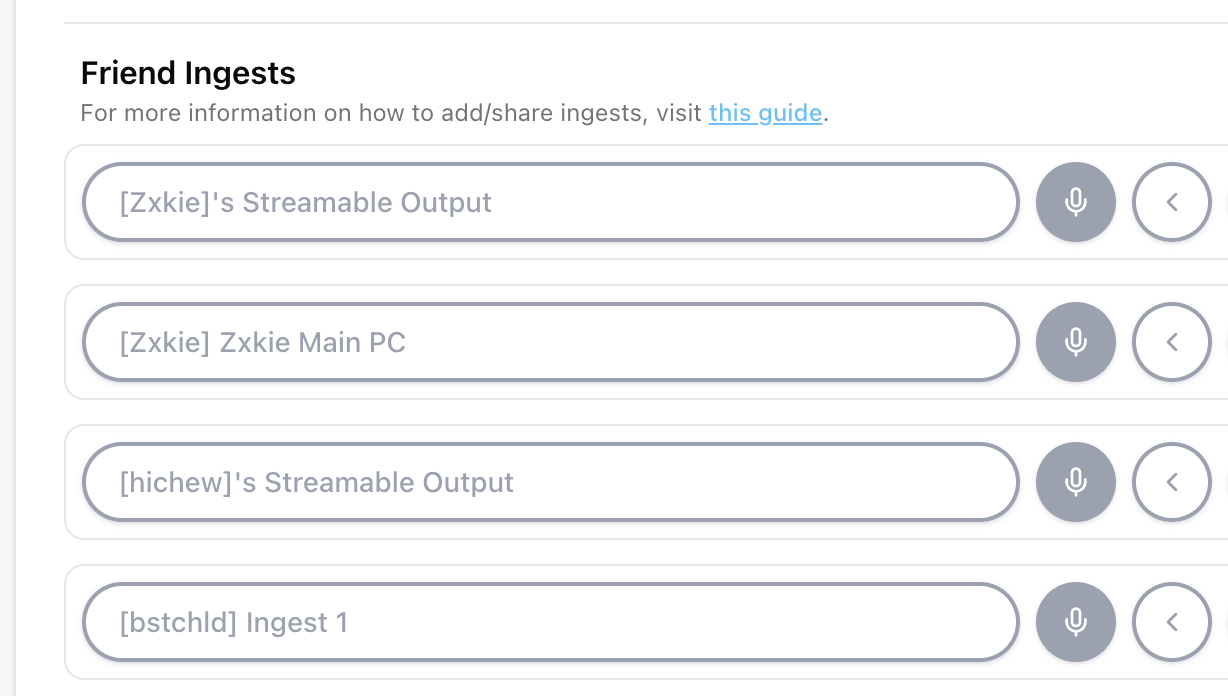
Task: Open the "this guide" link
Action: 765,113
